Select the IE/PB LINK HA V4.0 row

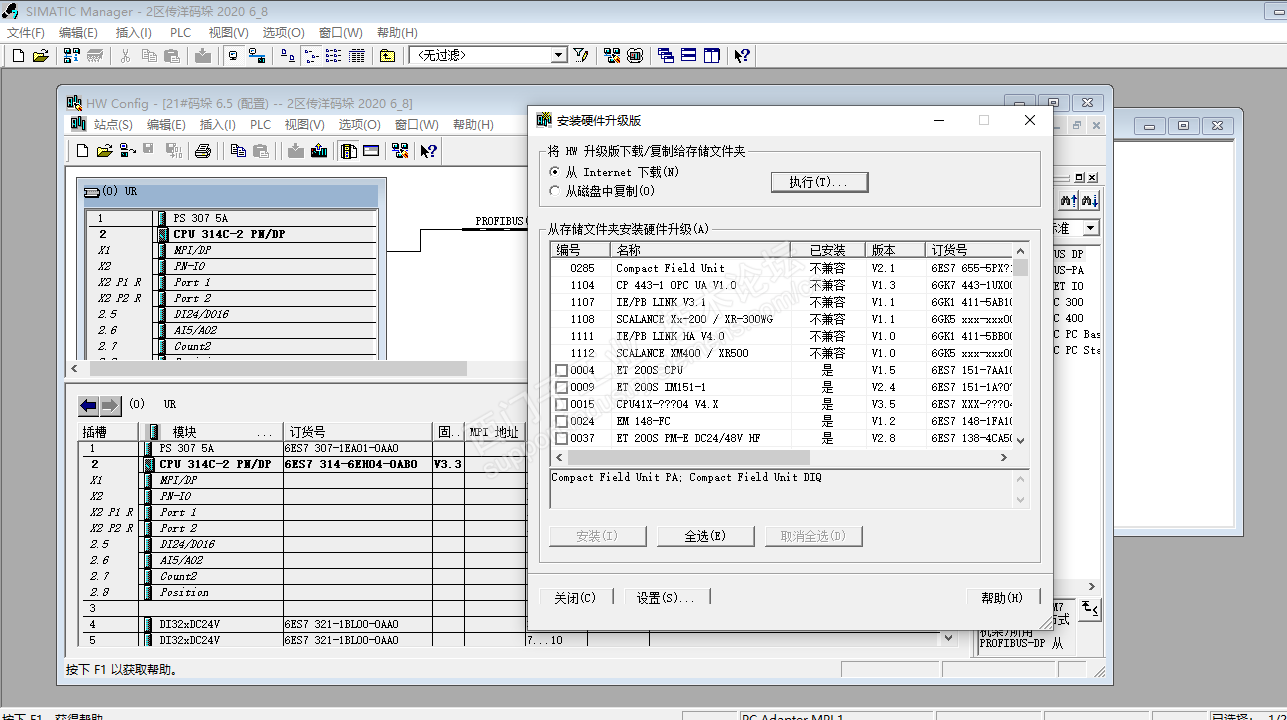tap(782, 336)
